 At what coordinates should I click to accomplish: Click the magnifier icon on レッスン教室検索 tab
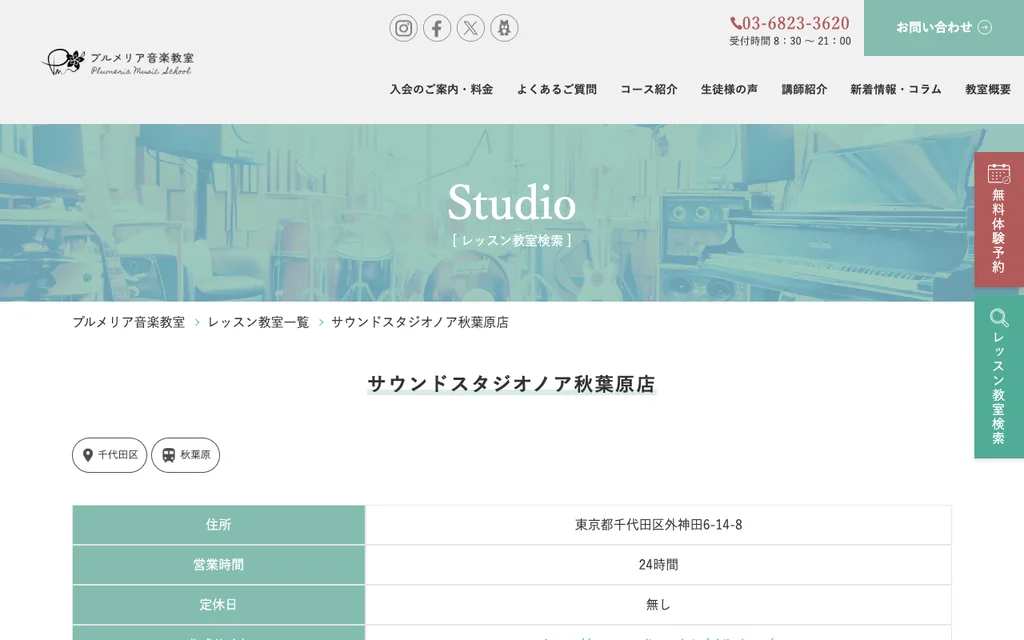[999, 318]
